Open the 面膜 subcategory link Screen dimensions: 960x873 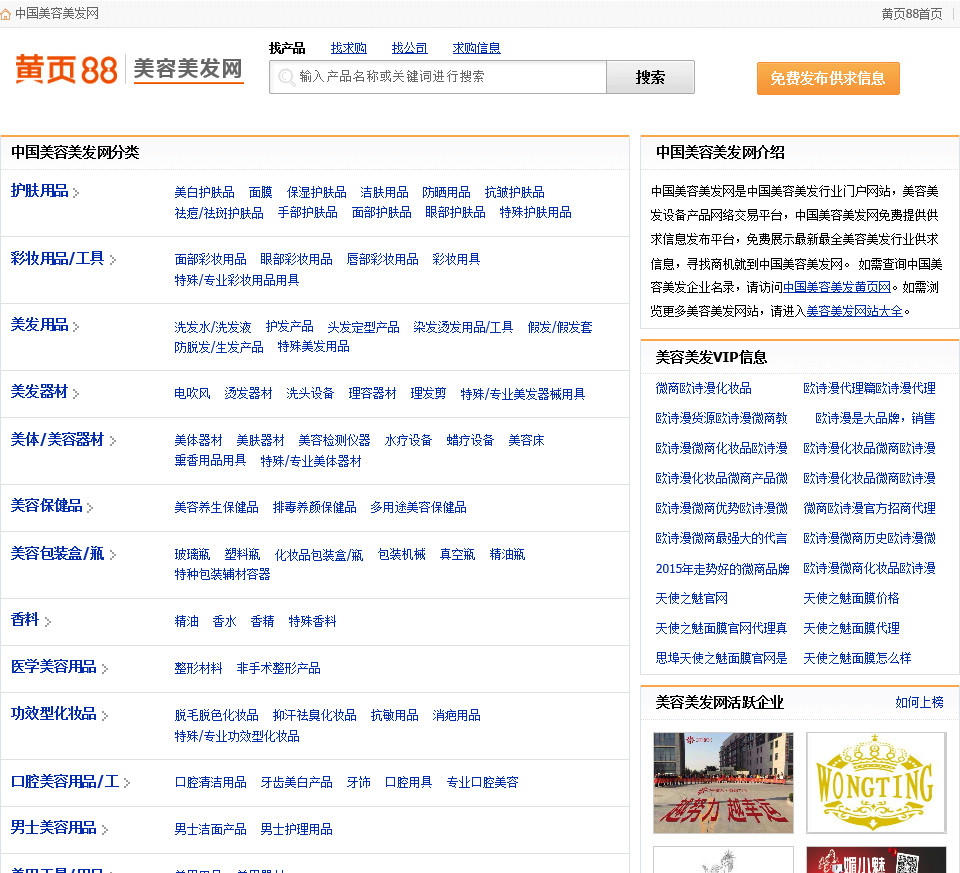pyautogui.click(x=260, y=192)
